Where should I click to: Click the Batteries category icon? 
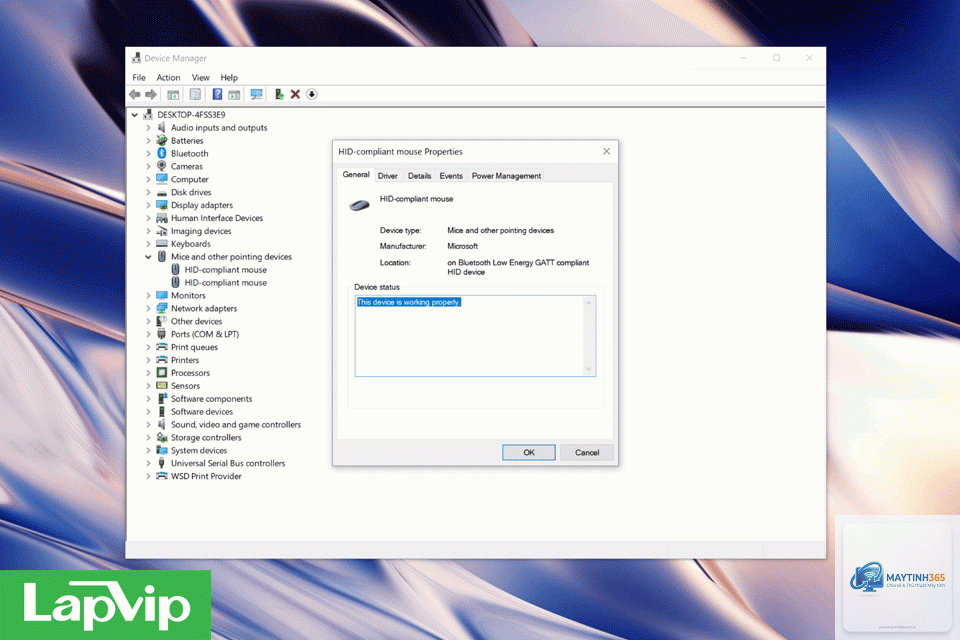point(162,140)
